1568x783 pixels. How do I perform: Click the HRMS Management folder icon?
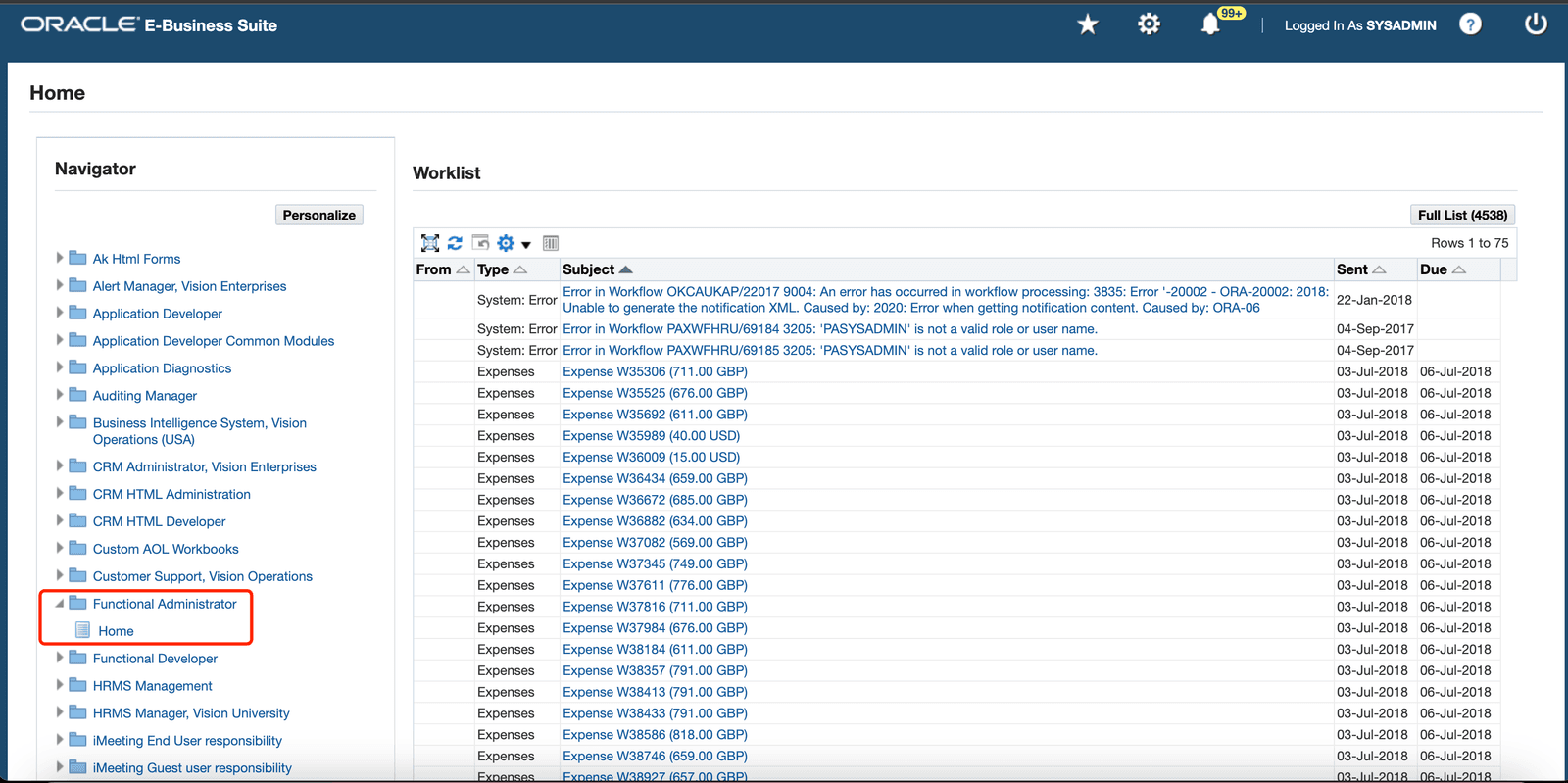click(77, 685)
